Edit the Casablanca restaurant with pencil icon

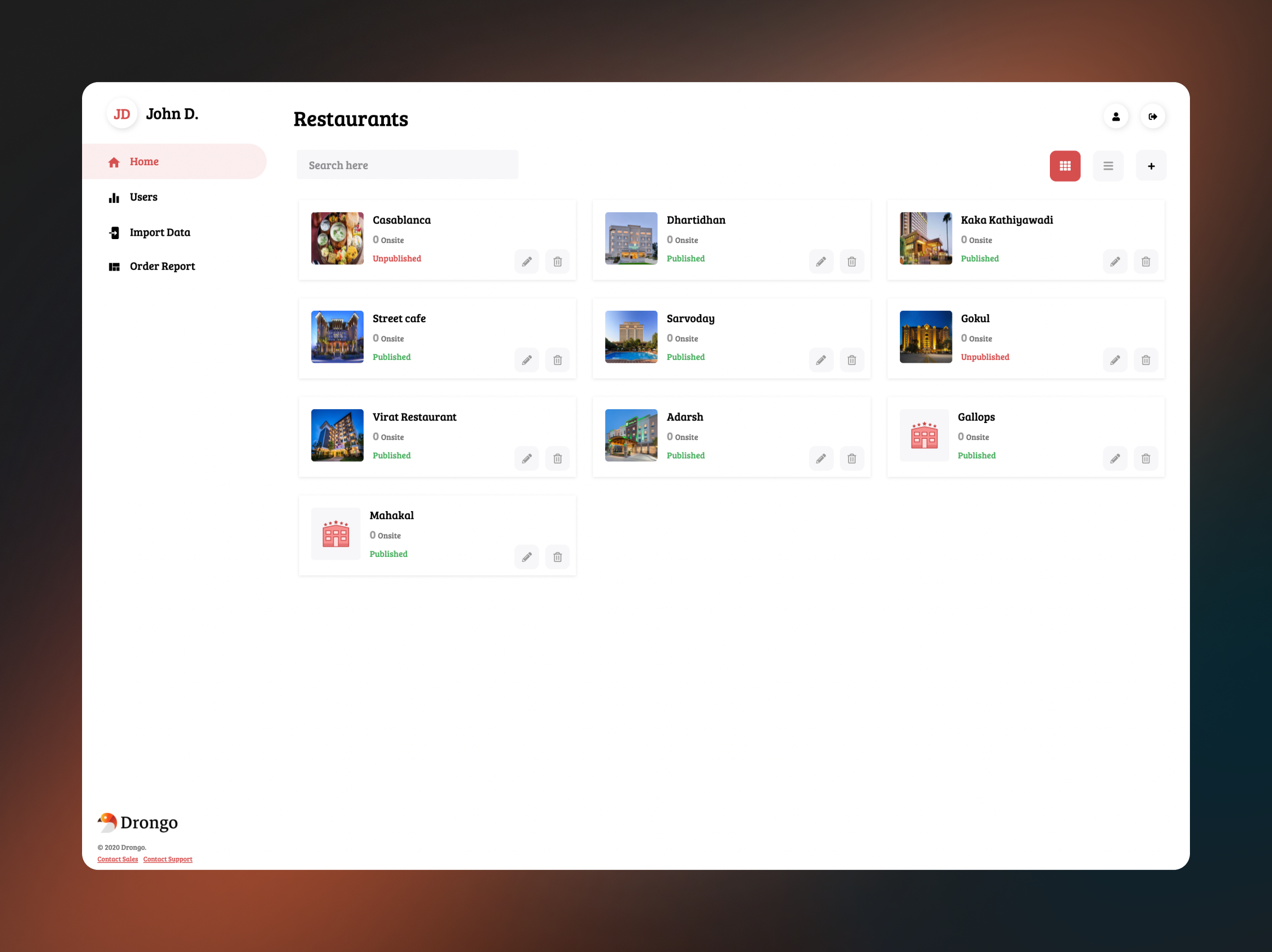click(x=526, y=262)
